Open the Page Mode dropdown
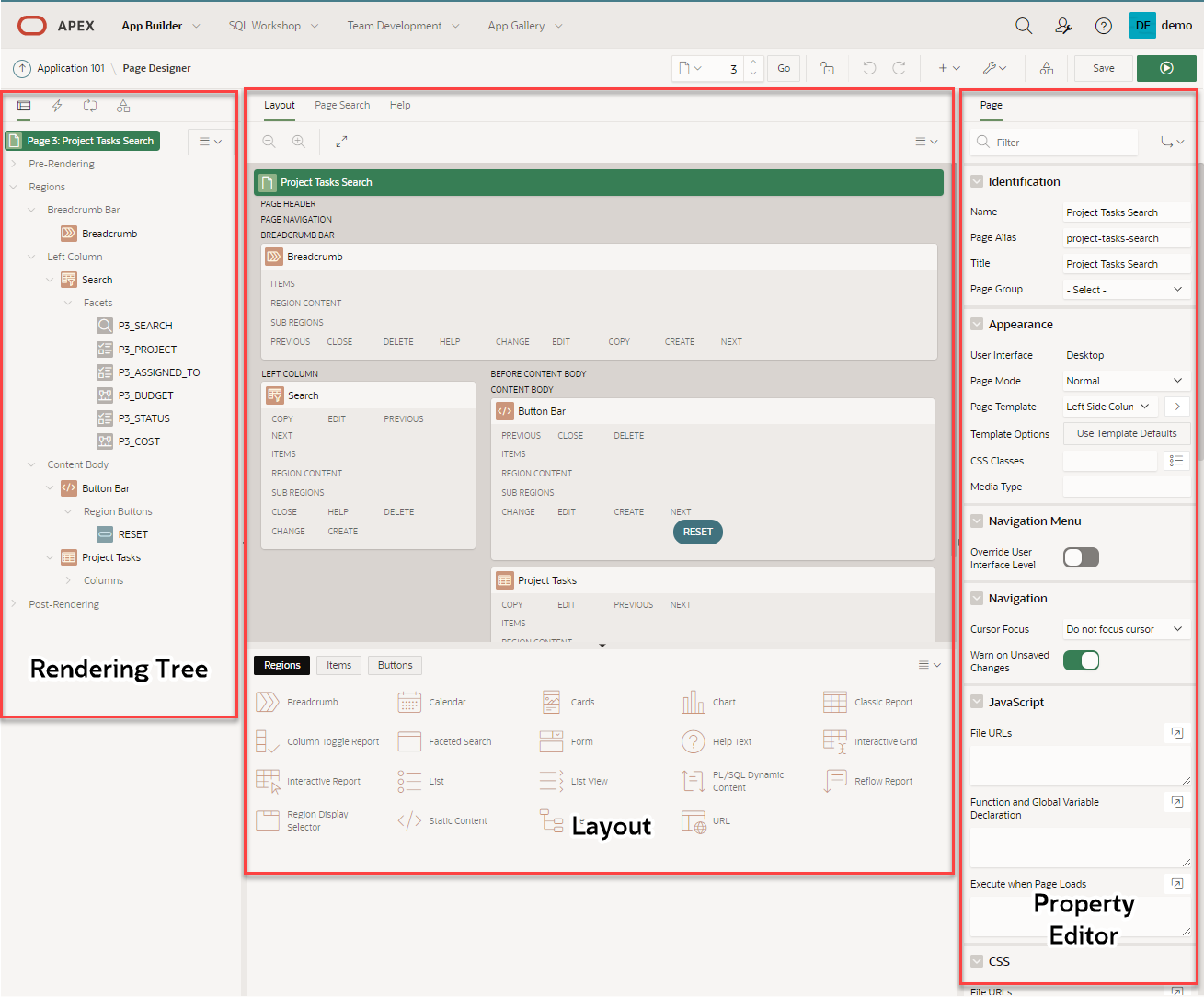The width and height of the screenshot is (1204, 997). (x=1126, y=381)
